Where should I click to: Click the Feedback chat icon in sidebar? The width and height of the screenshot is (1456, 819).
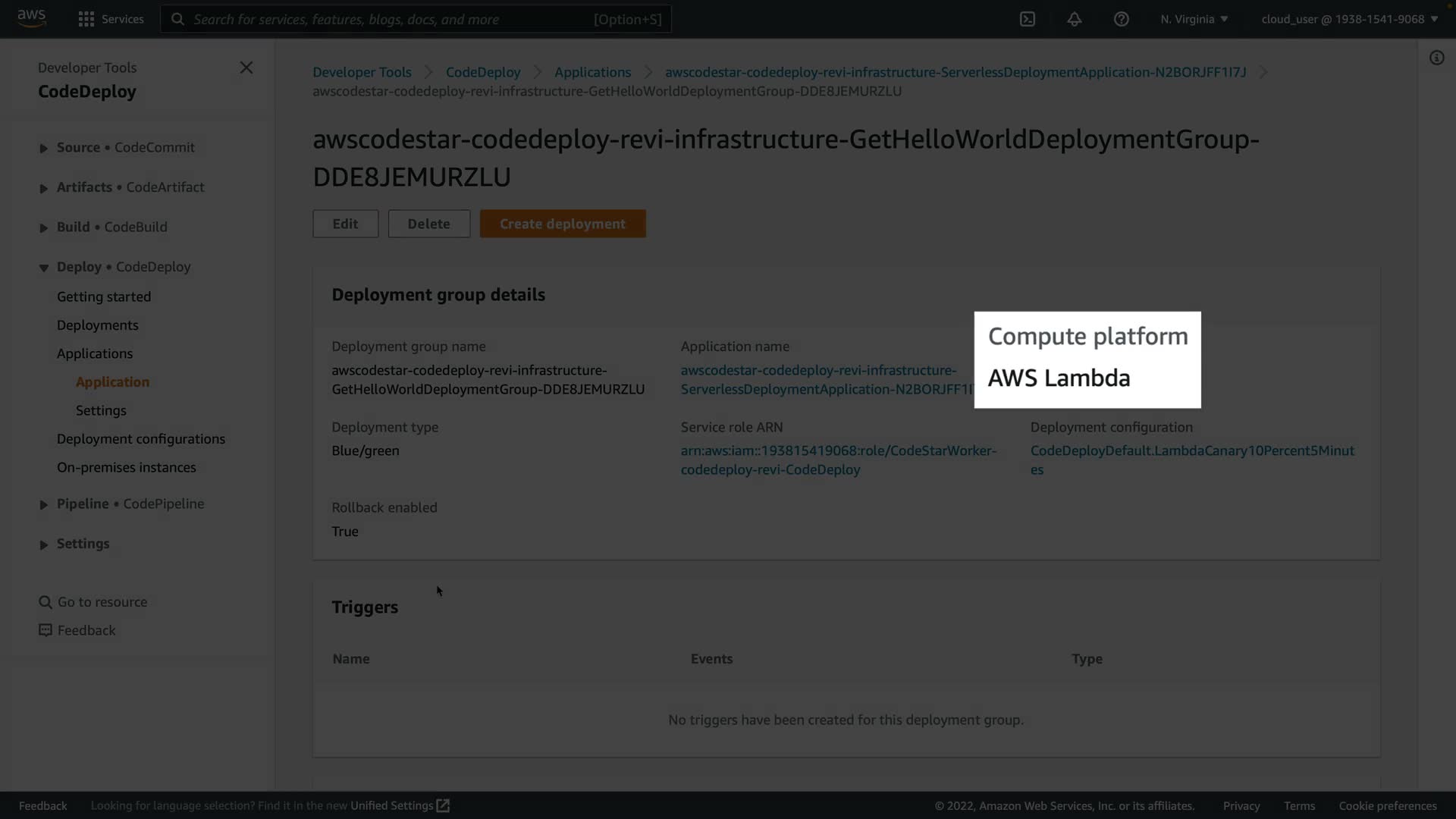pyautogui.click(x=45, y=630)
